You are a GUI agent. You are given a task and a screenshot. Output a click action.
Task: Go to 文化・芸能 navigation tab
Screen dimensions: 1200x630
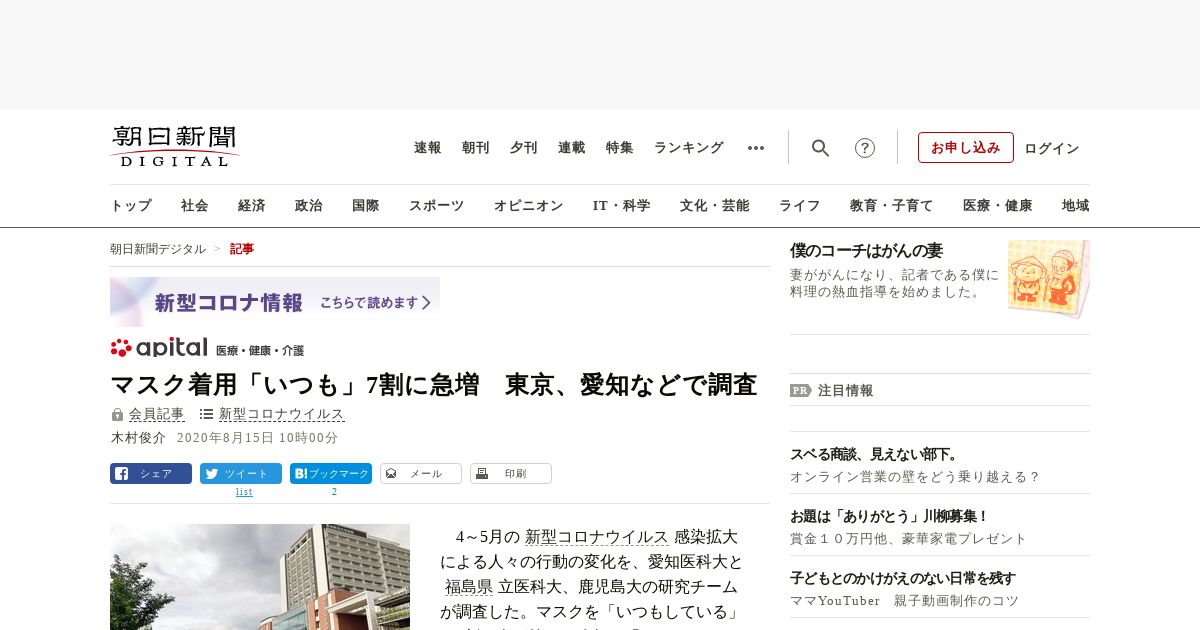(715, 206)
